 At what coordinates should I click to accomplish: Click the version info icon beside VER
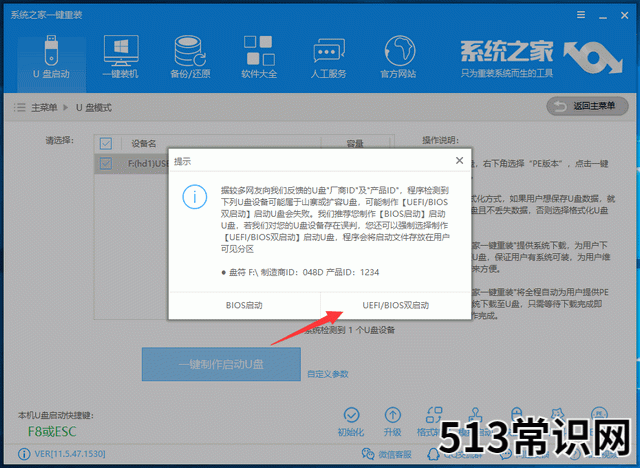24,454
